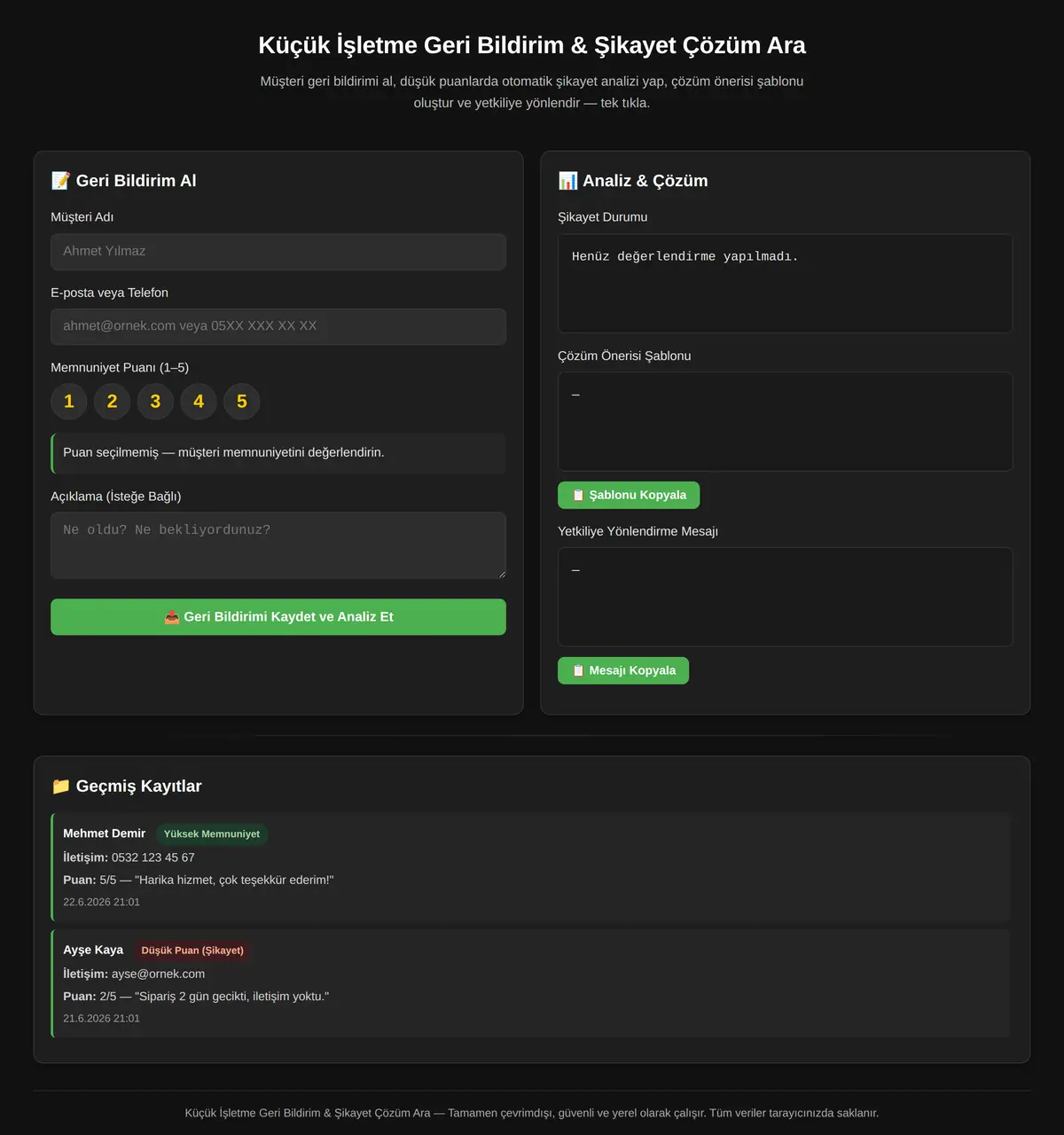The width and height of the screenshot is (1064, 1135).
Task: Click phone number 0532 123 45 67
Action: tap(153, 857)
